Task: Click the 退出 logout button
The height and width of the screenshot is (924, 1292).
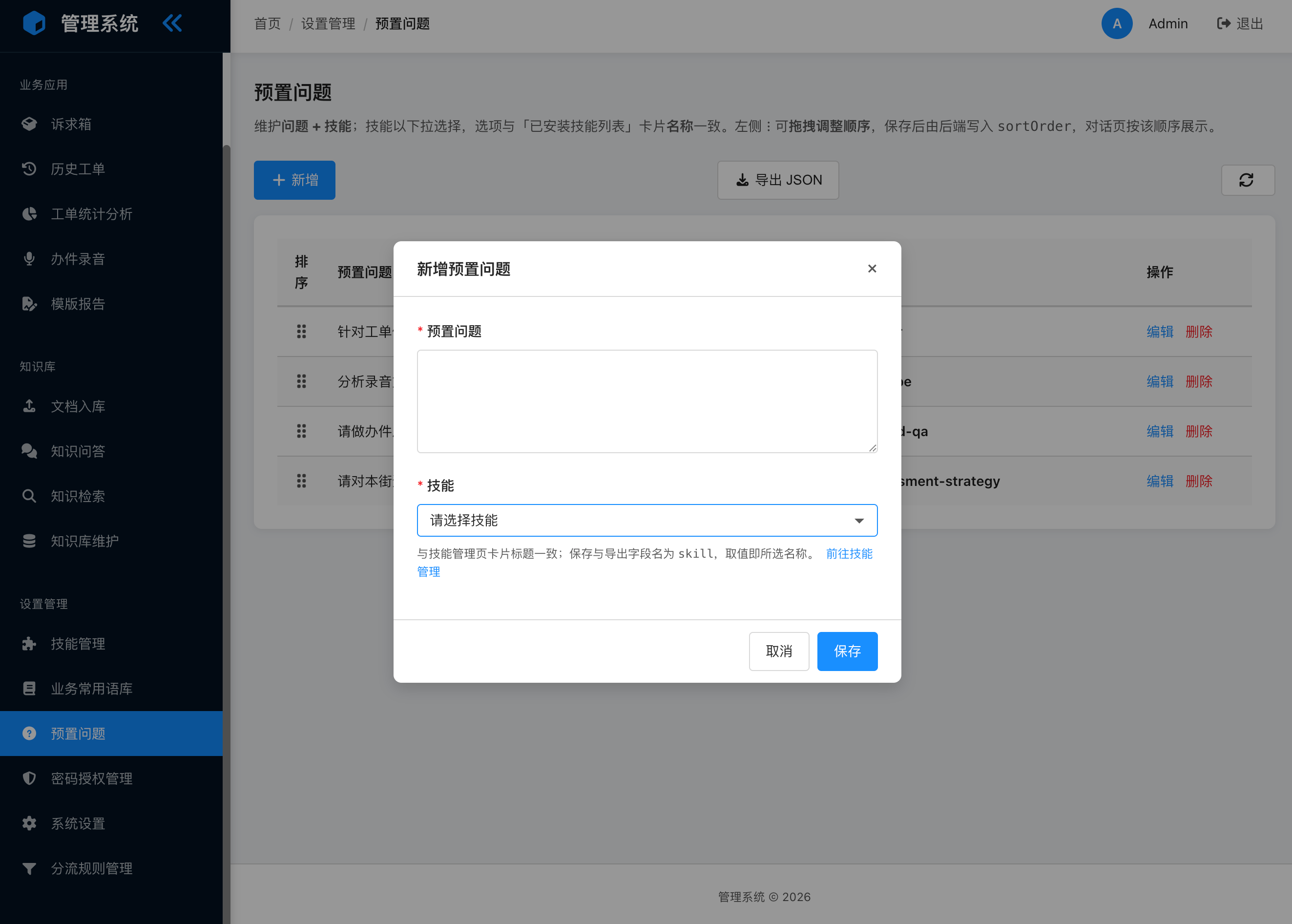Action: click(1240, 23)
